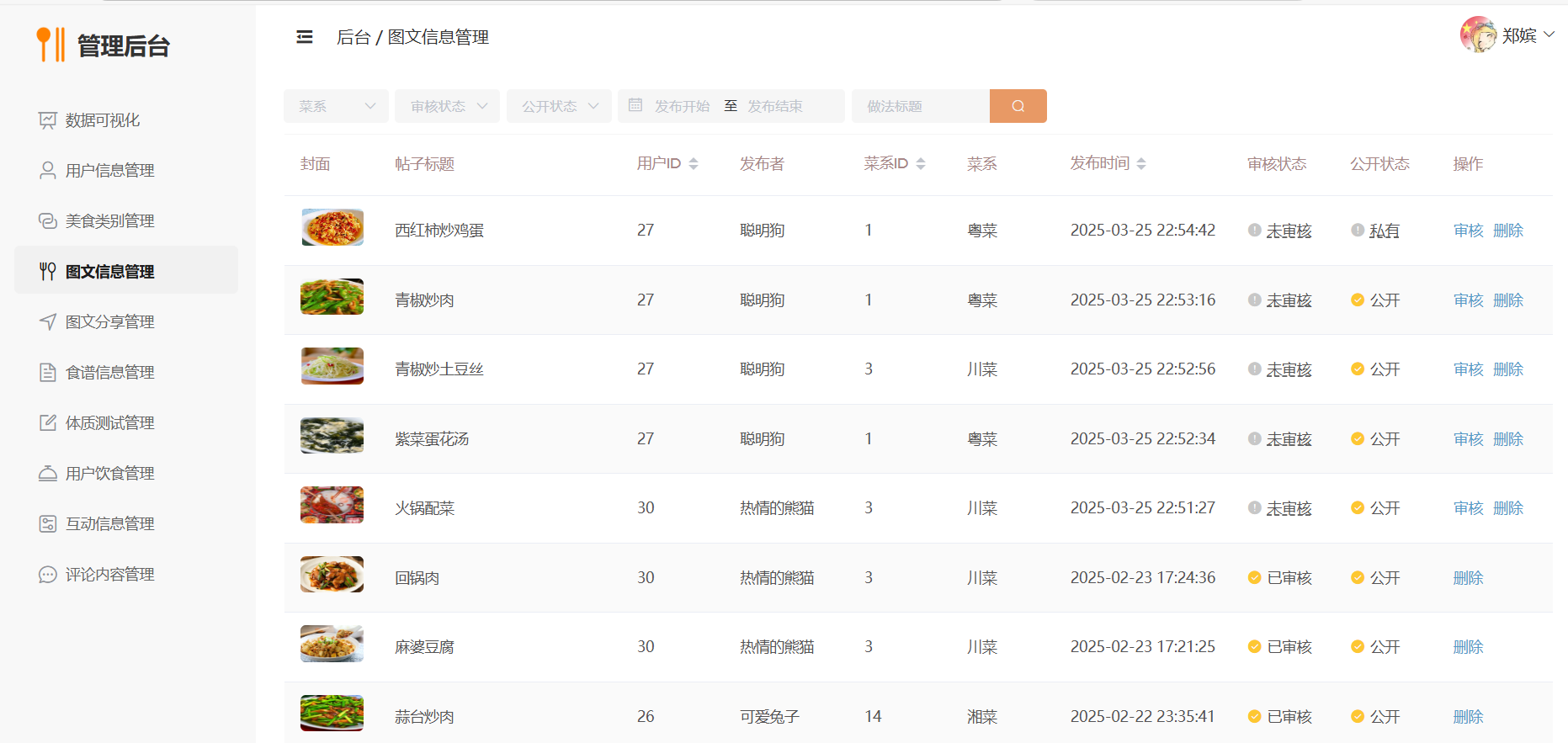Expand the 郑嫔 user menu arrow
The width and height of the screenshot is (1568, 743).
(x=1549, y=34)
